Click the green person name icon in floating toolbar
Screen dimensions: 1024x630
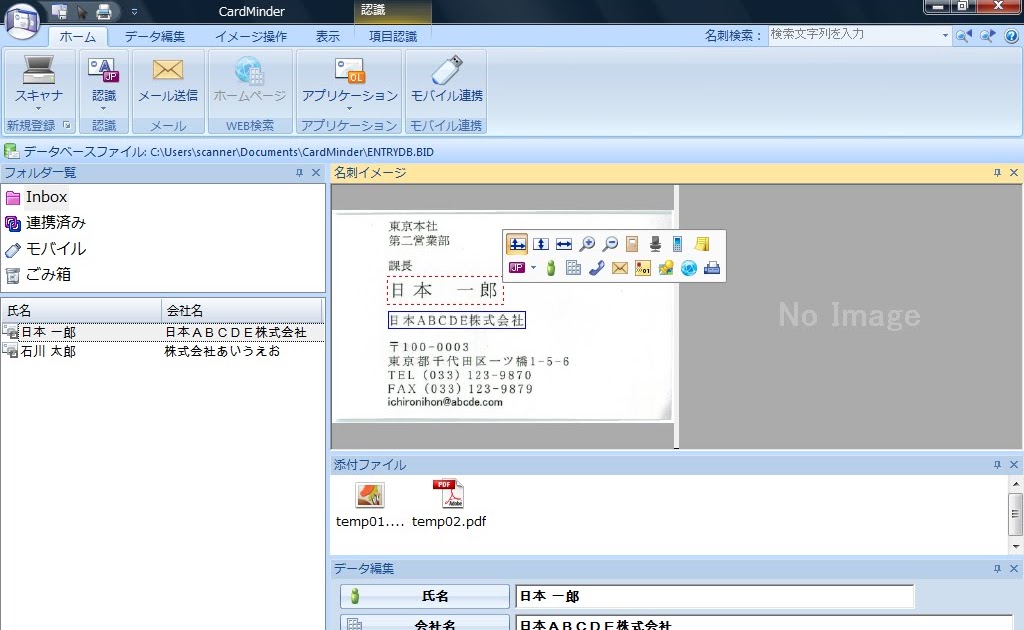coord(551,268)
